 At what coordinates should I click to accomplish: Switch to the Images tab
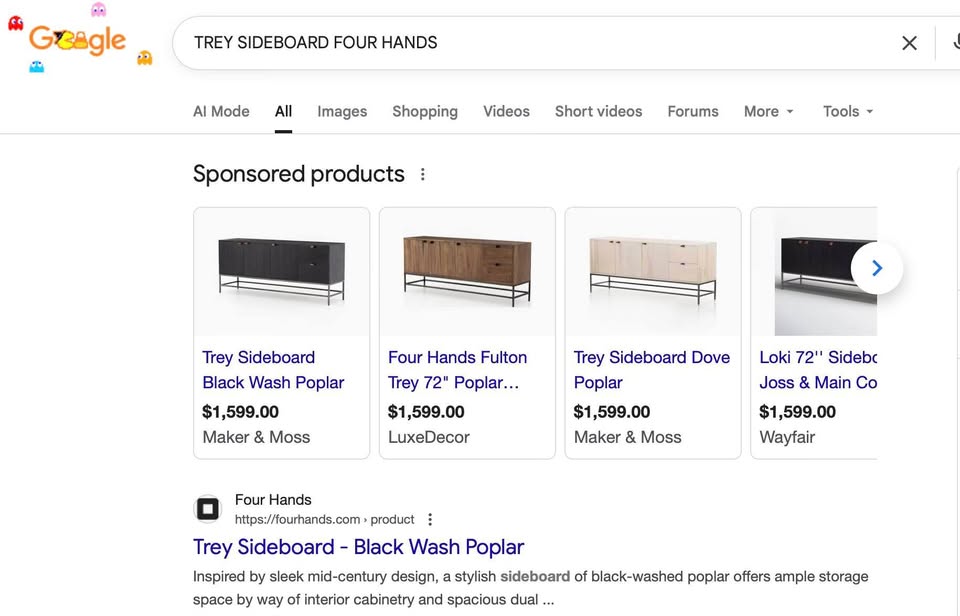point(341,111)
